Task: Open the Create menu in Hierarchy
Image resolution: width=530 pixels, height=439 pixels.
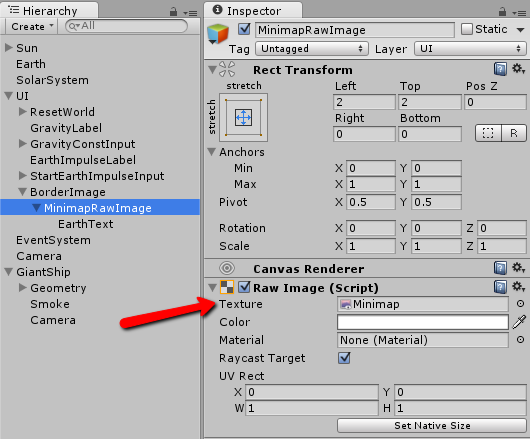Action: point(32,26)
